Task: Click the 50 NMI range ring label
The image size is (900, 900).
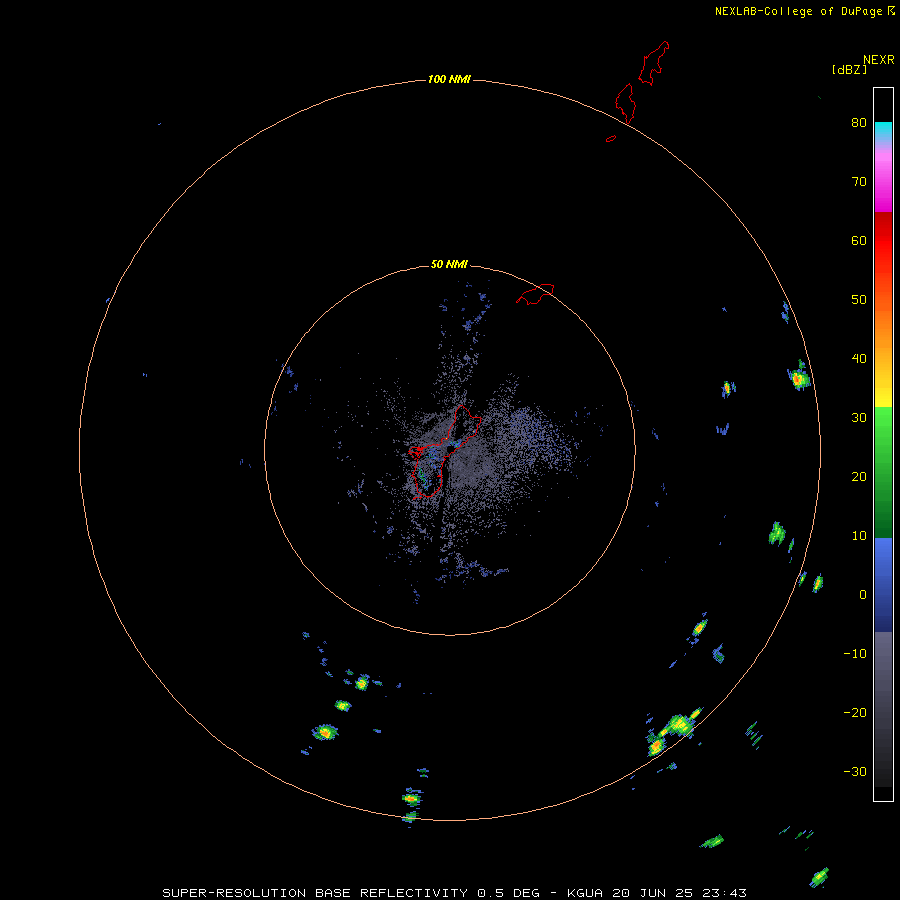Action: pos(449,264)
